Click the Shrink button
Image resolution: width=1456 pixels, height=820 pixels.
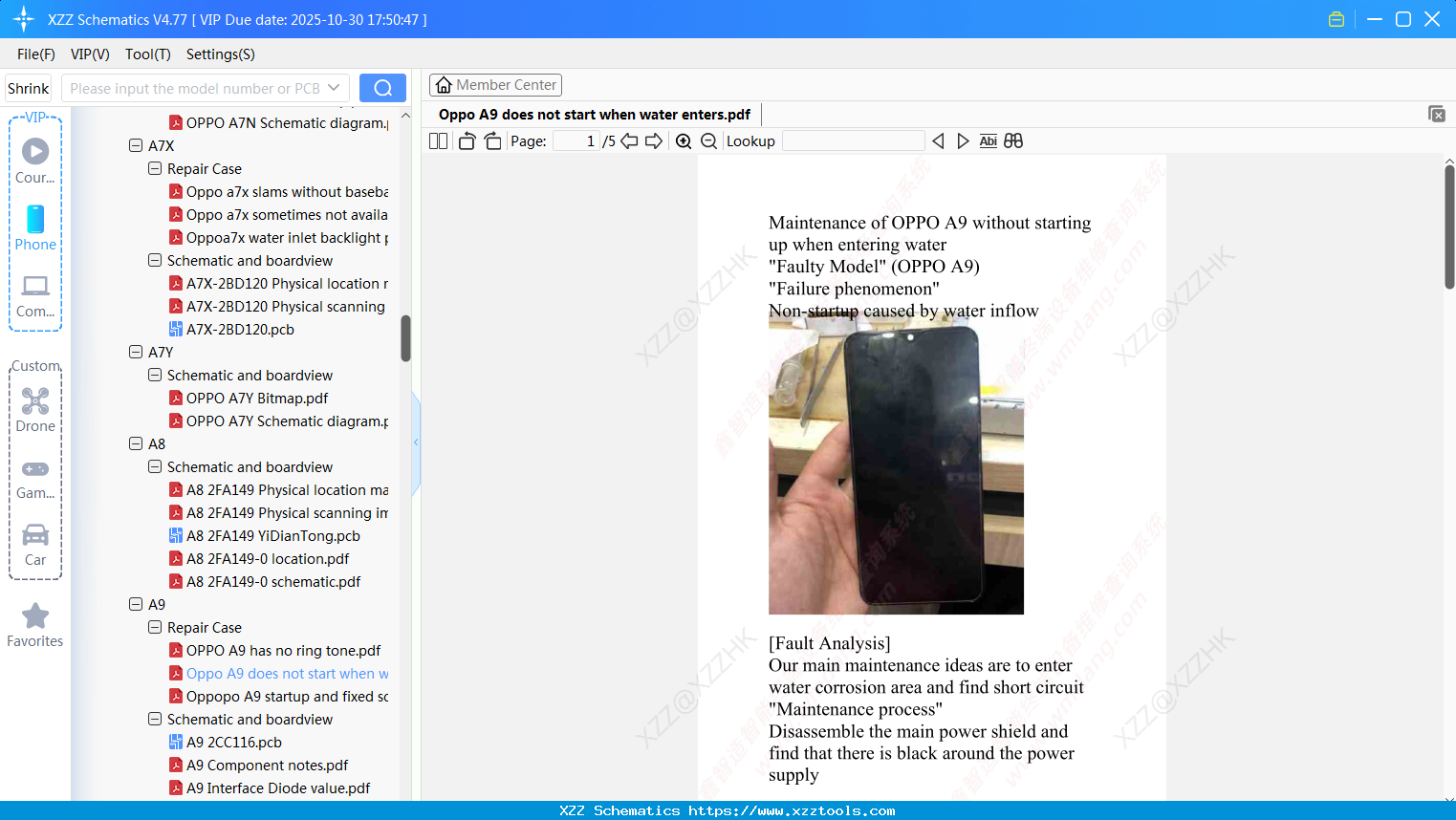[28, 87]
